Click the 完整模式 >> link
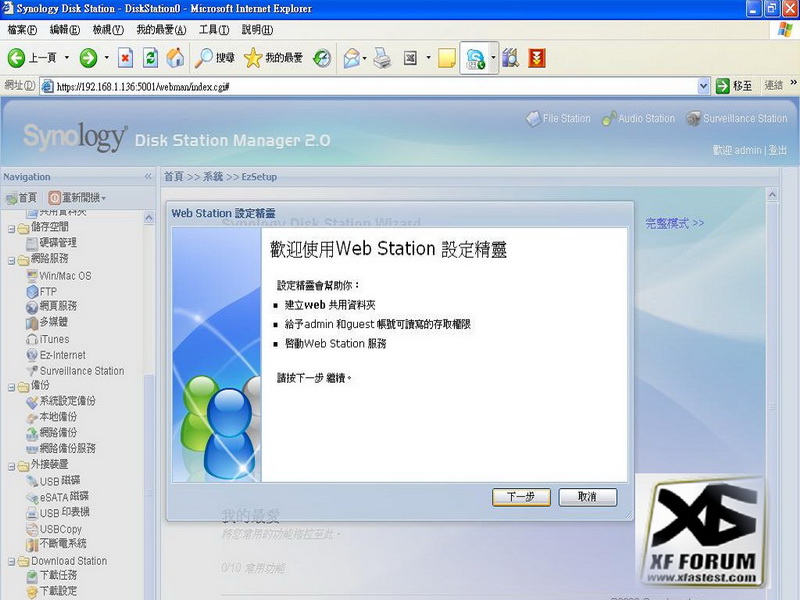 pyautogui.click(x=674, y=223)
